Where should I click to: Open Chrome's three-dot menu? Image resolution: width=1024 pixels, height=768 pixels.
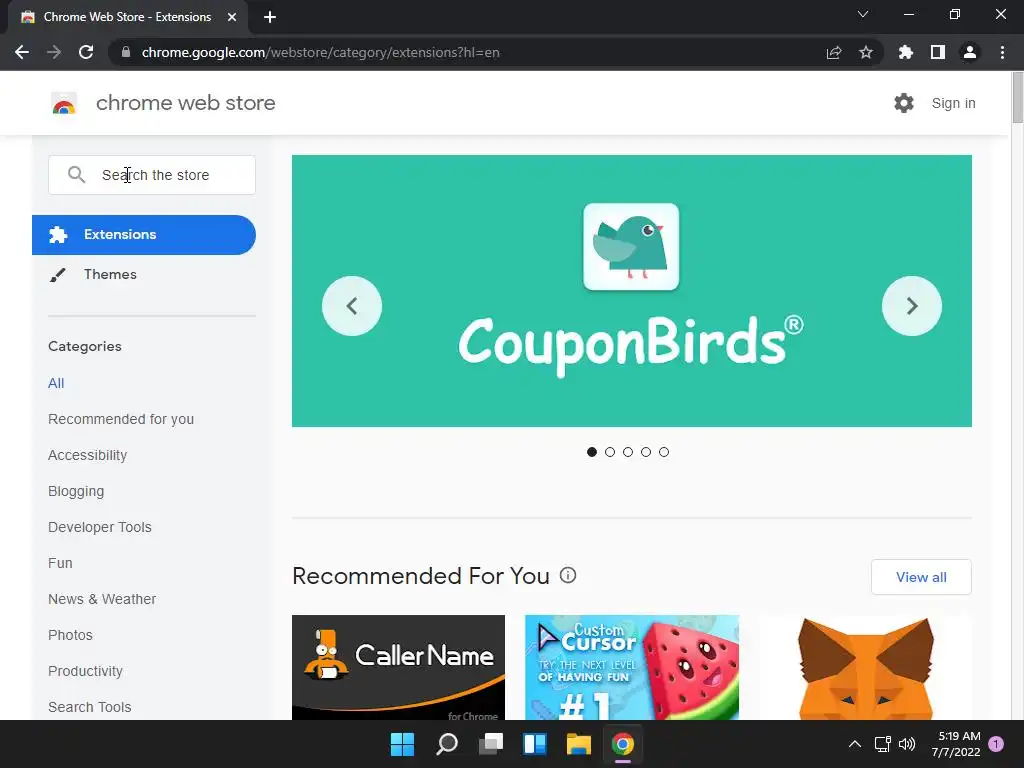pyautogui.click(x=1002, y=52)
